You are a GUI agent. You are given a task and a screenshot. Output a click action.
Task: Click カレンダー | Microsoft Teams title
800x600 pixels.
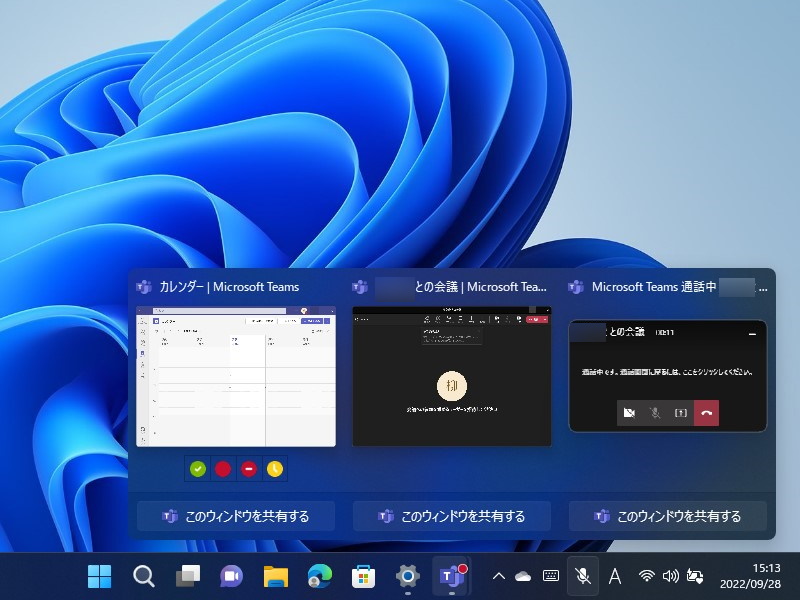pos(230,287)
